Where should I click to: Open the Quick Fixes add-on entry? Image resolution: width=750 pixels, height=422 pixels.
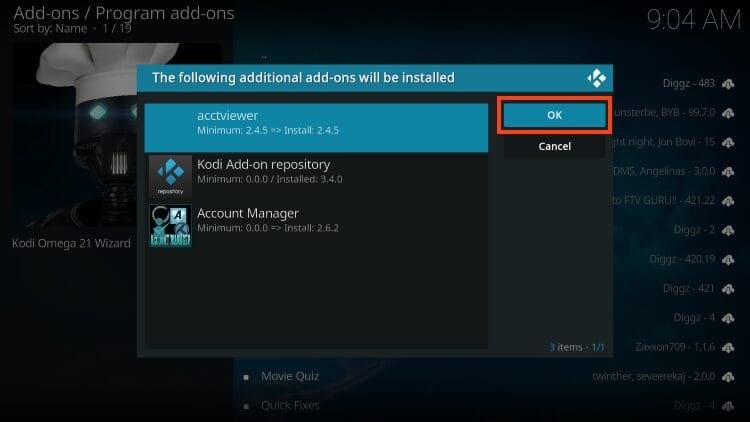[290, 406]
